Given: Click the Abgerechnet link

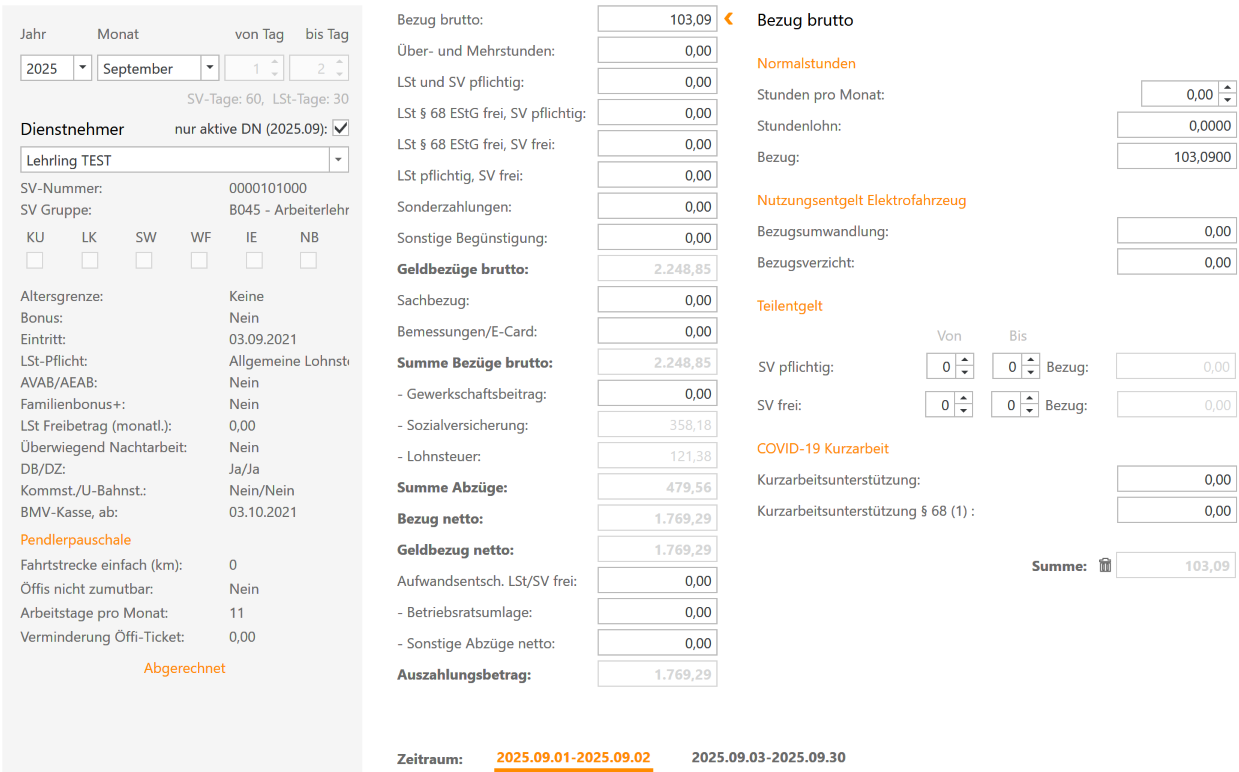Looking at the screenshot, I should click(x=184, y=668).
